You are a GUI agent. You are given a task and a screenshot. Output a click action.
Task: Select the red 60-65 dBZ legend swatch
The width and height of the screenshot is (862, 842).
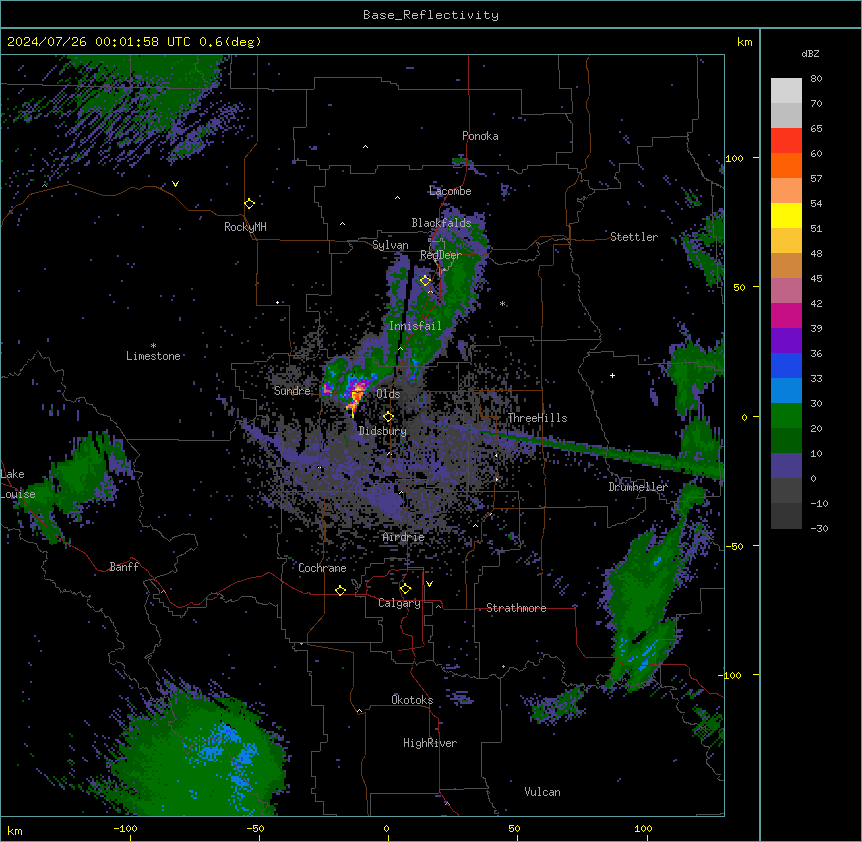point(786,141)
